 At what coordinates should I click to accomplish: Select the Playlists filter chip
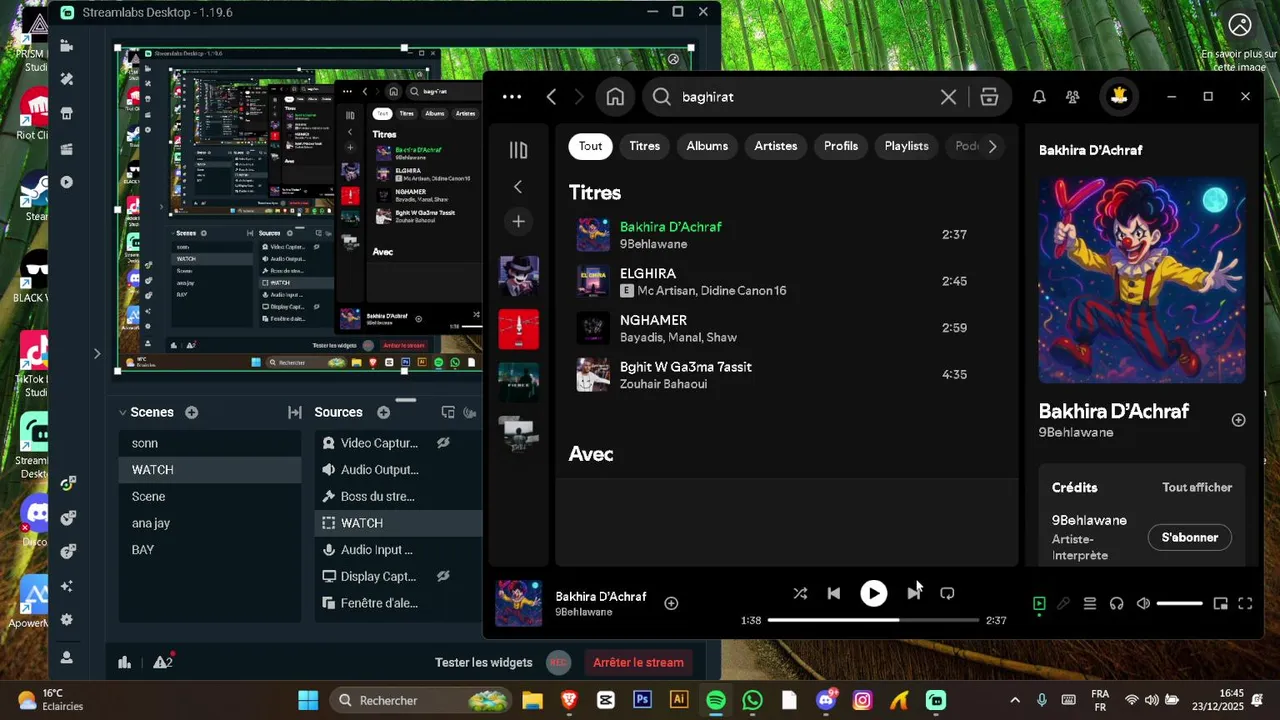tap(907, 146)
